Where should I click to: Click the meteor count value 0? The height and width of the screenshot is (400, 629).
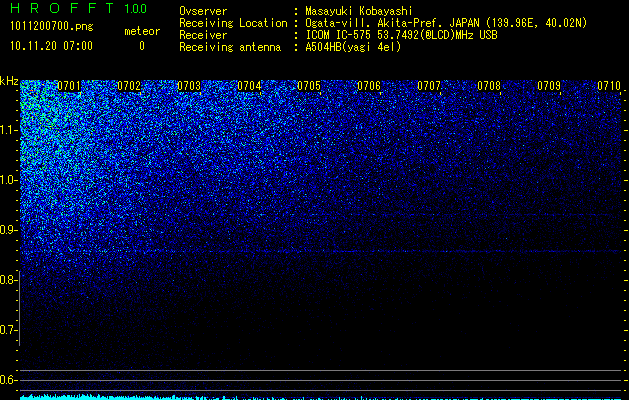coord(142,46)
